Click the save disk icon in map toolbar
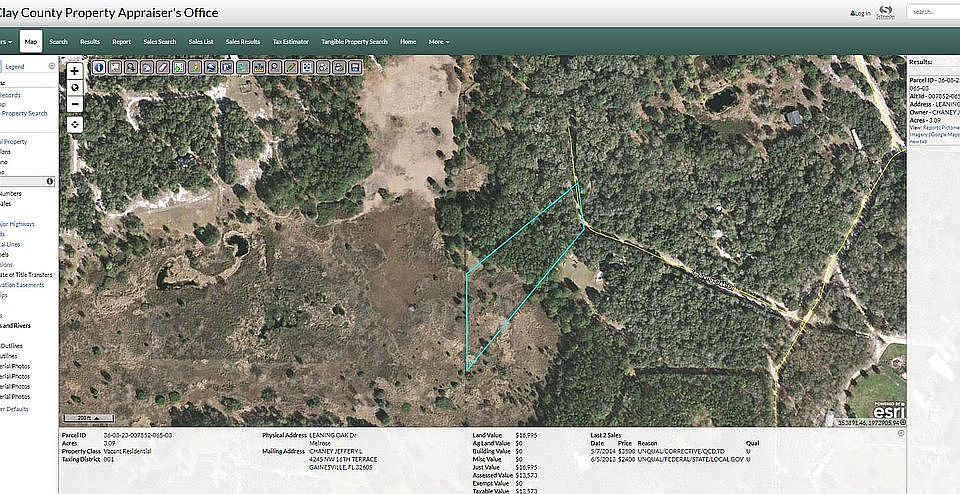The image size is (960, 494). pos(354,67)
